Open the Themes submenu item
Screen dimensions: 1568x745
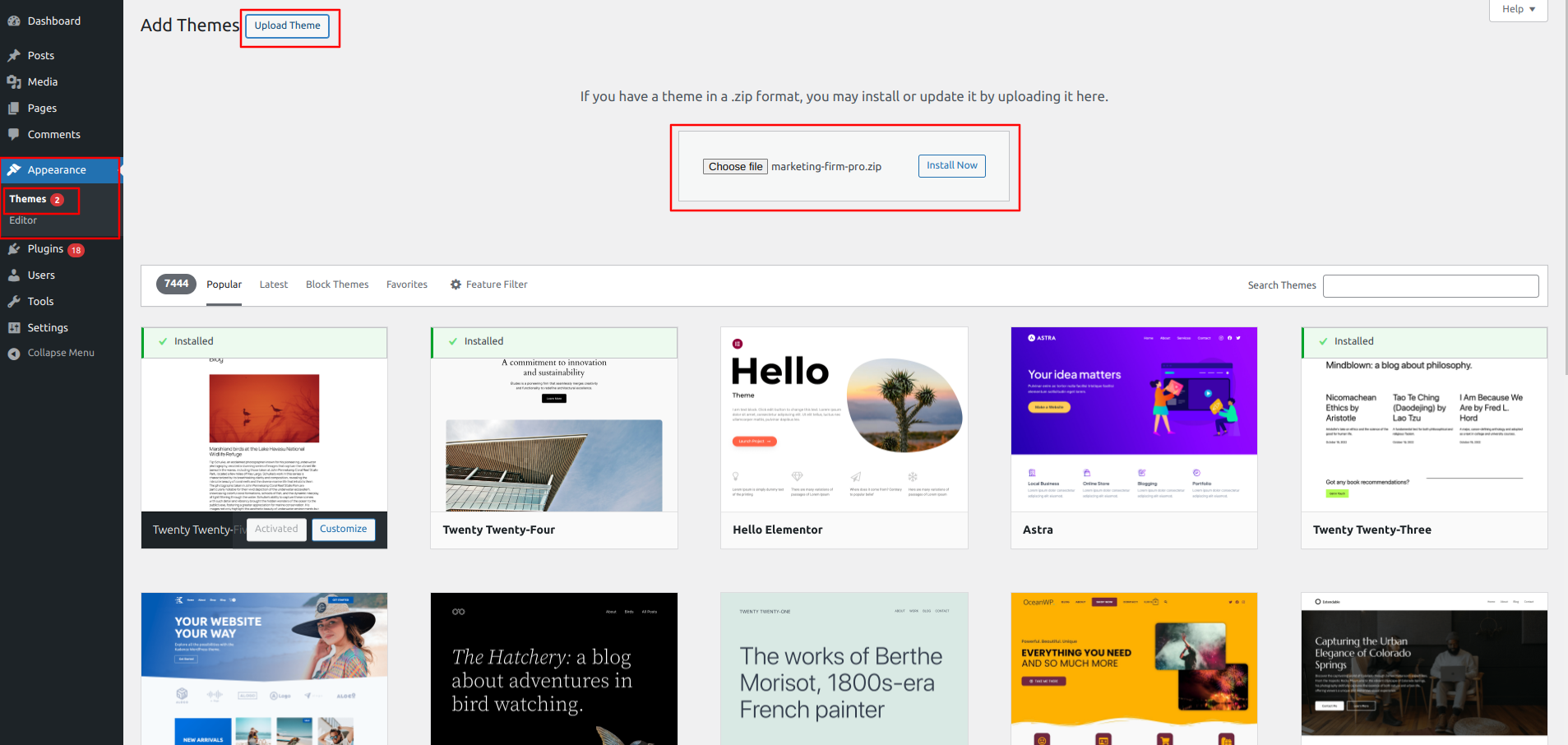coord(27,199)
